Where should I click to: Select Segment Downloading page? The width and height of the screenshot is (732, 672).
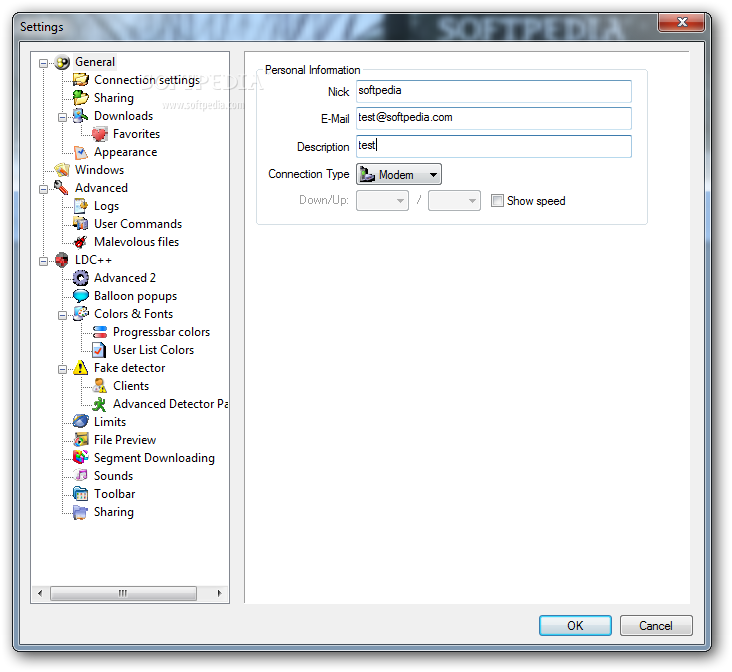click(154, 458)
